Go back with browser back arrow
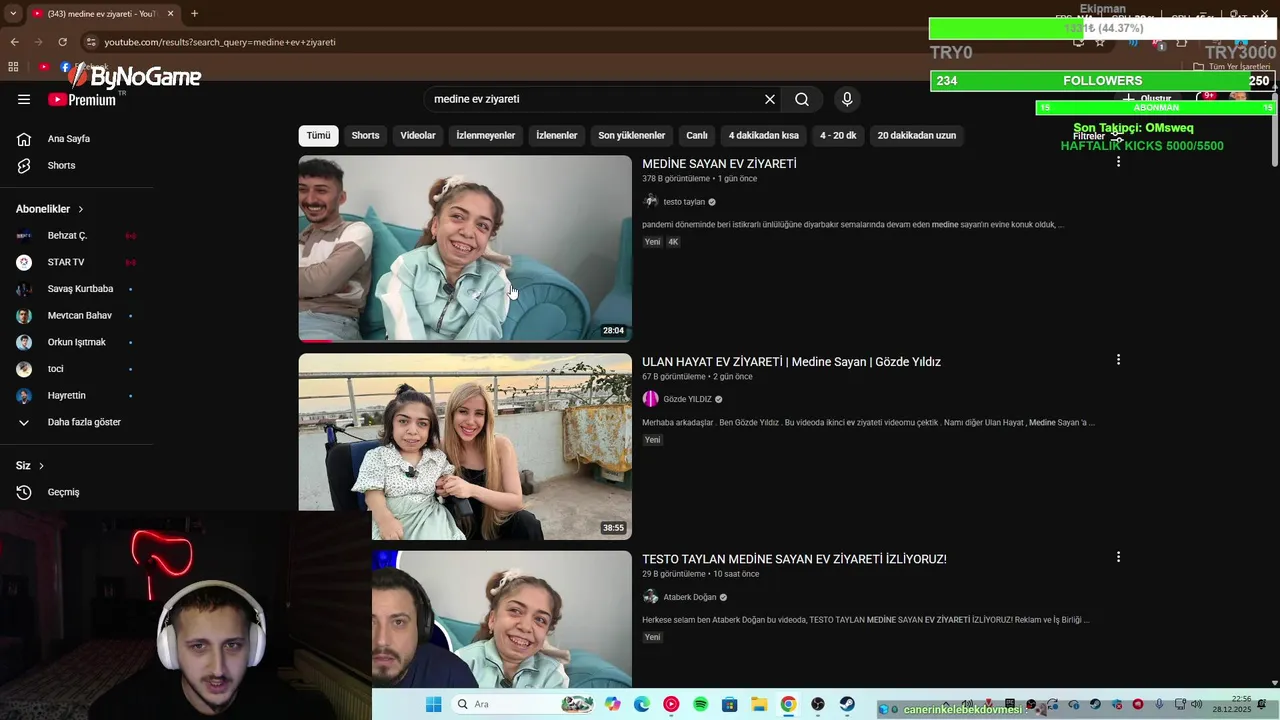The width and height of the screenshot is (1280, 720). coord(14,42)
